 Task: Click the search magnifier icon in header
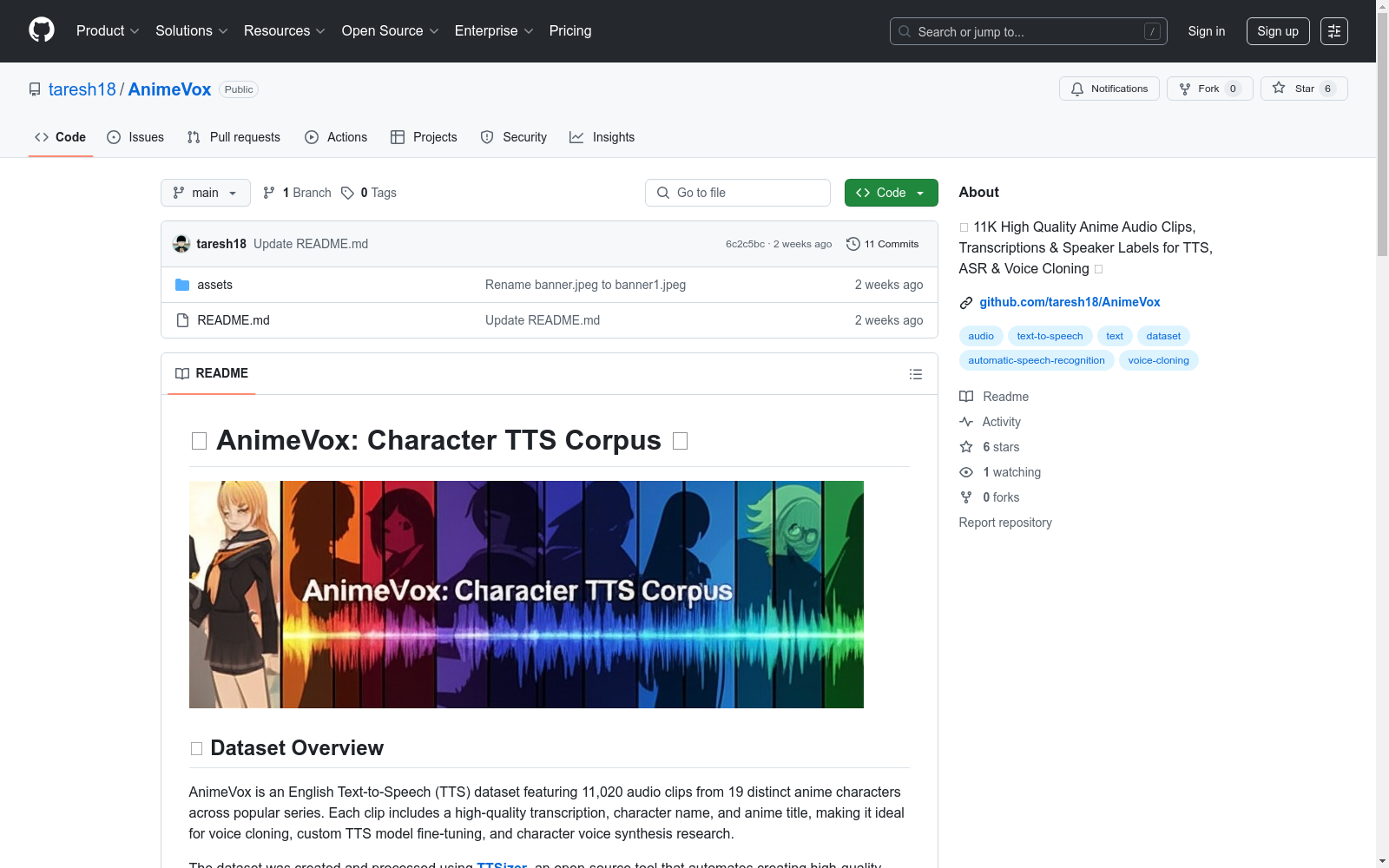click(x=905, y=31)
